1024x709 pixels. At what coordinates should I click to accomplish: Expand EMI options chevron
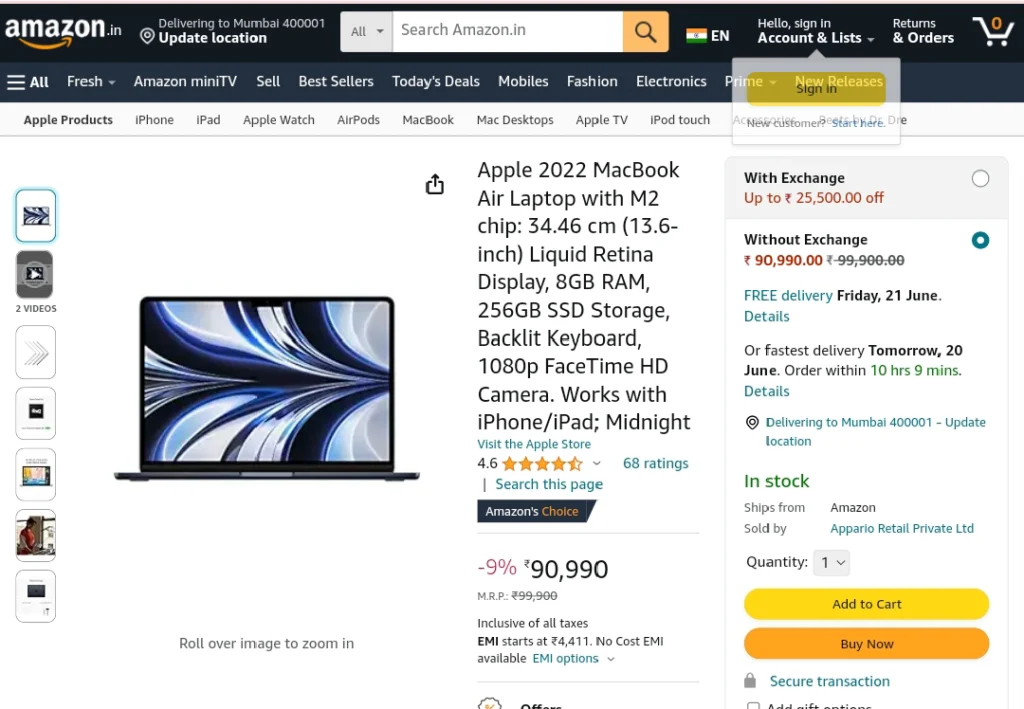[611, 659]
